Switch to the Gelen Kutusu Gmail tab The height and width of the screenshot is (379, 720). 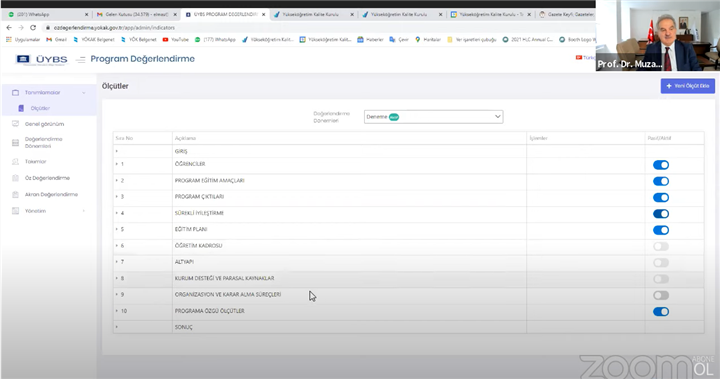click(x=135, y=15)
